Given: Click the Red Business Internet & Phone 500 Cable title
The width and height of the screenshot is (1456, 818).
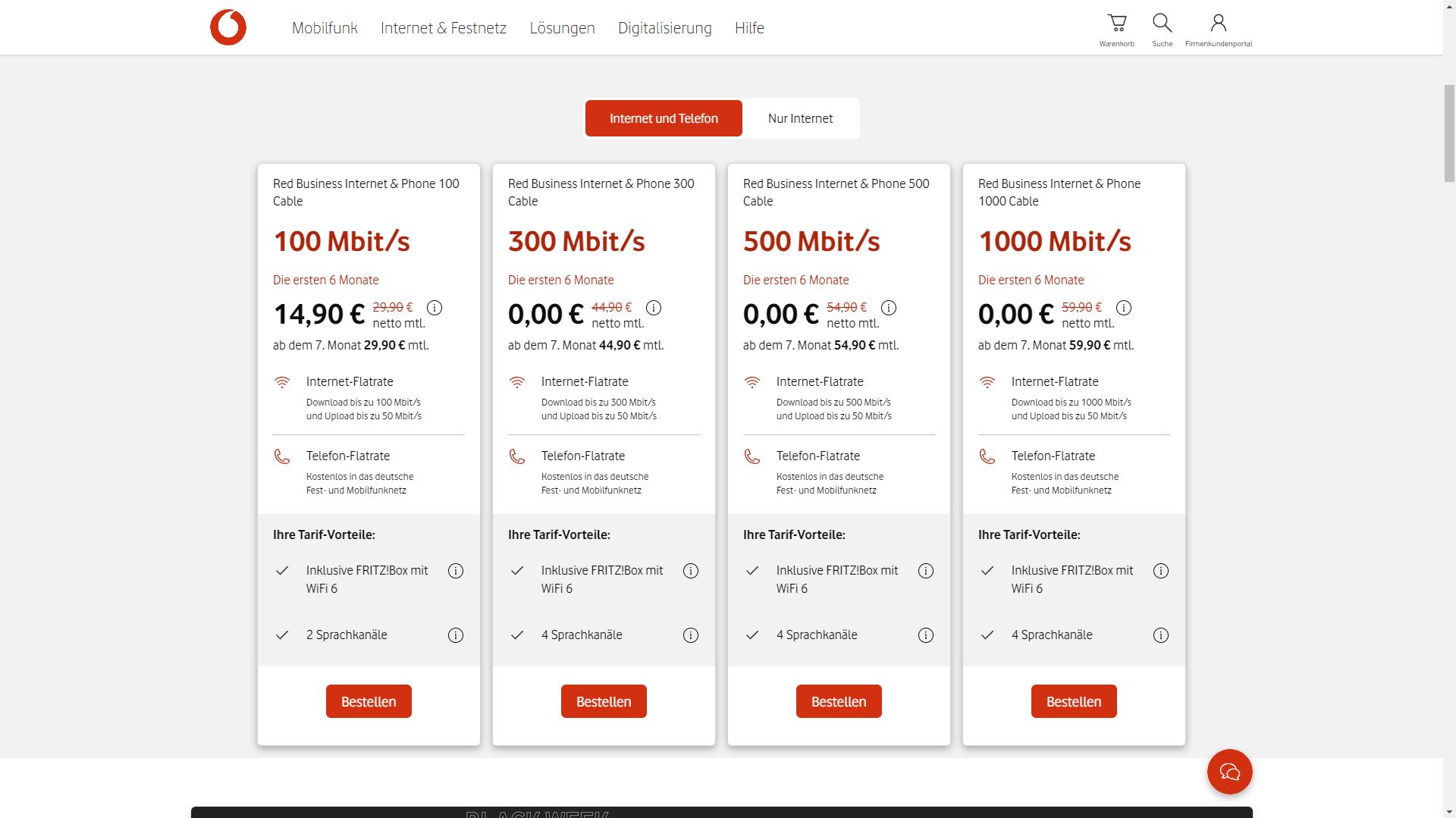Looking at the screenshot, I should pos(836,192).
